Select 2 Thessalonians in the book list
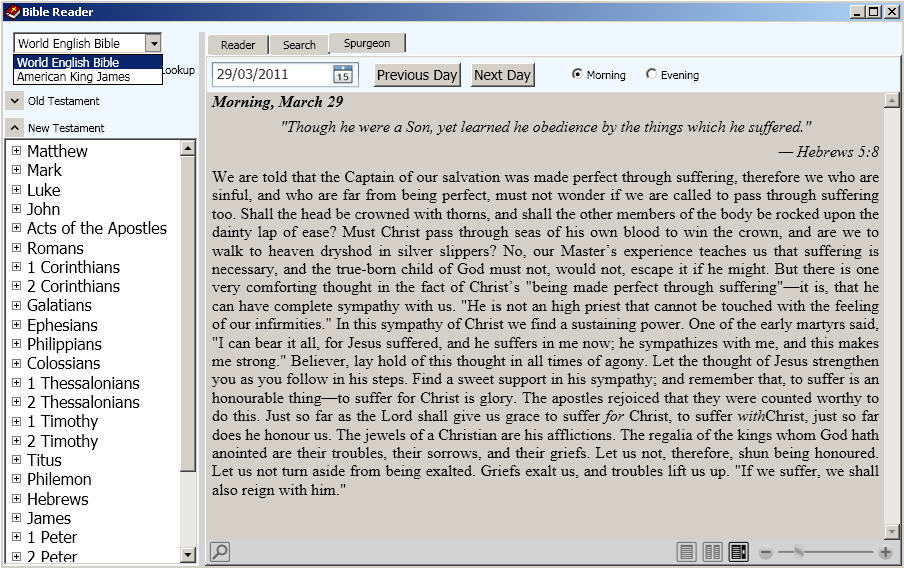Screen dimensions: 904x568 83,402
